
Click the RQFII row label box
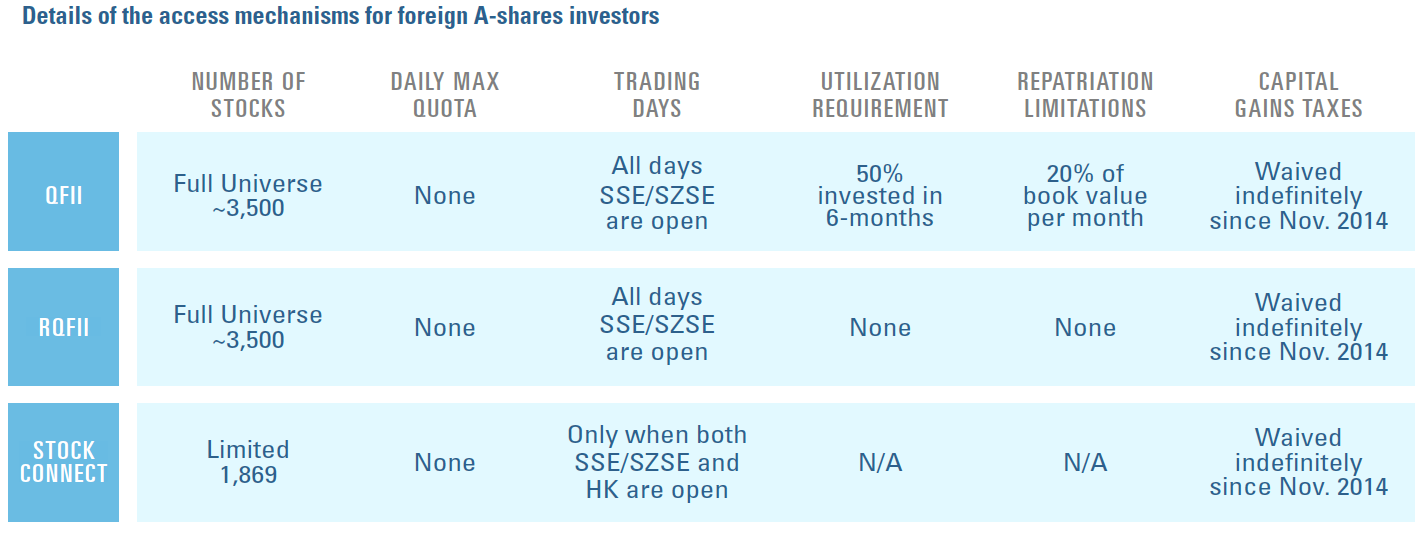point(63,327)
